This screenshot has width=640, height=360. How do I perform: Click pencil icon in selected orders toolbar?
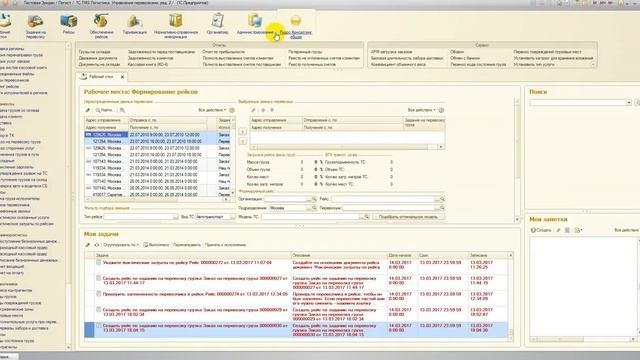(x=253, y=110)
